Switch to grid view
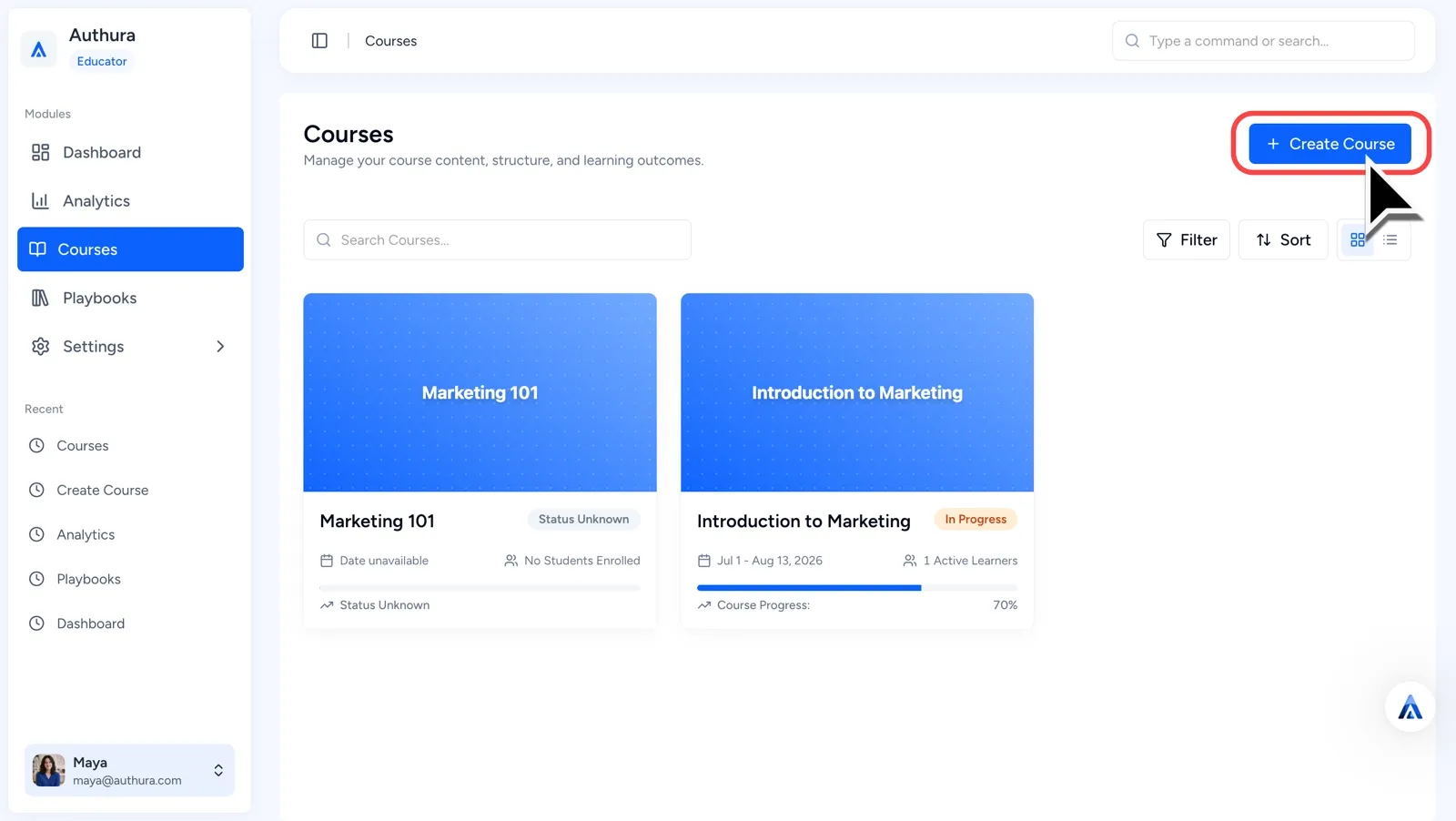Viewport: 1456px width, 821px height. [1358, 240]
